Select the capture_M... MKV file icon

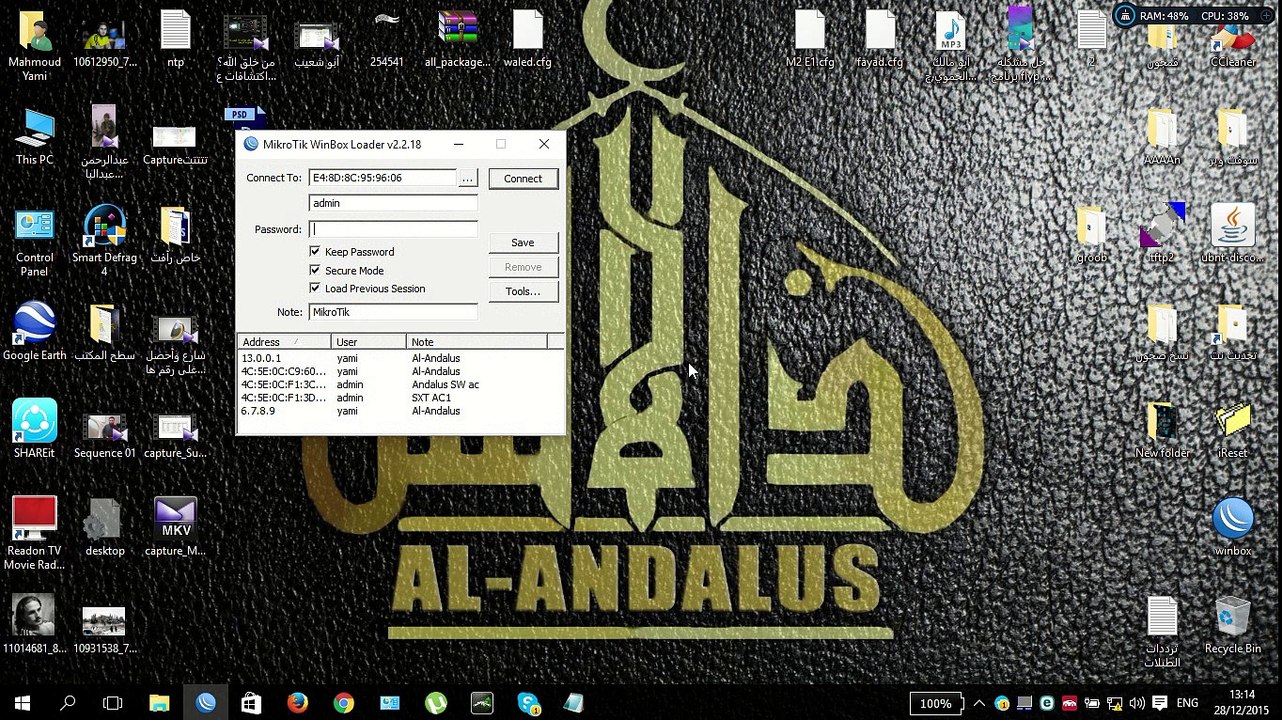pos(176,527)
